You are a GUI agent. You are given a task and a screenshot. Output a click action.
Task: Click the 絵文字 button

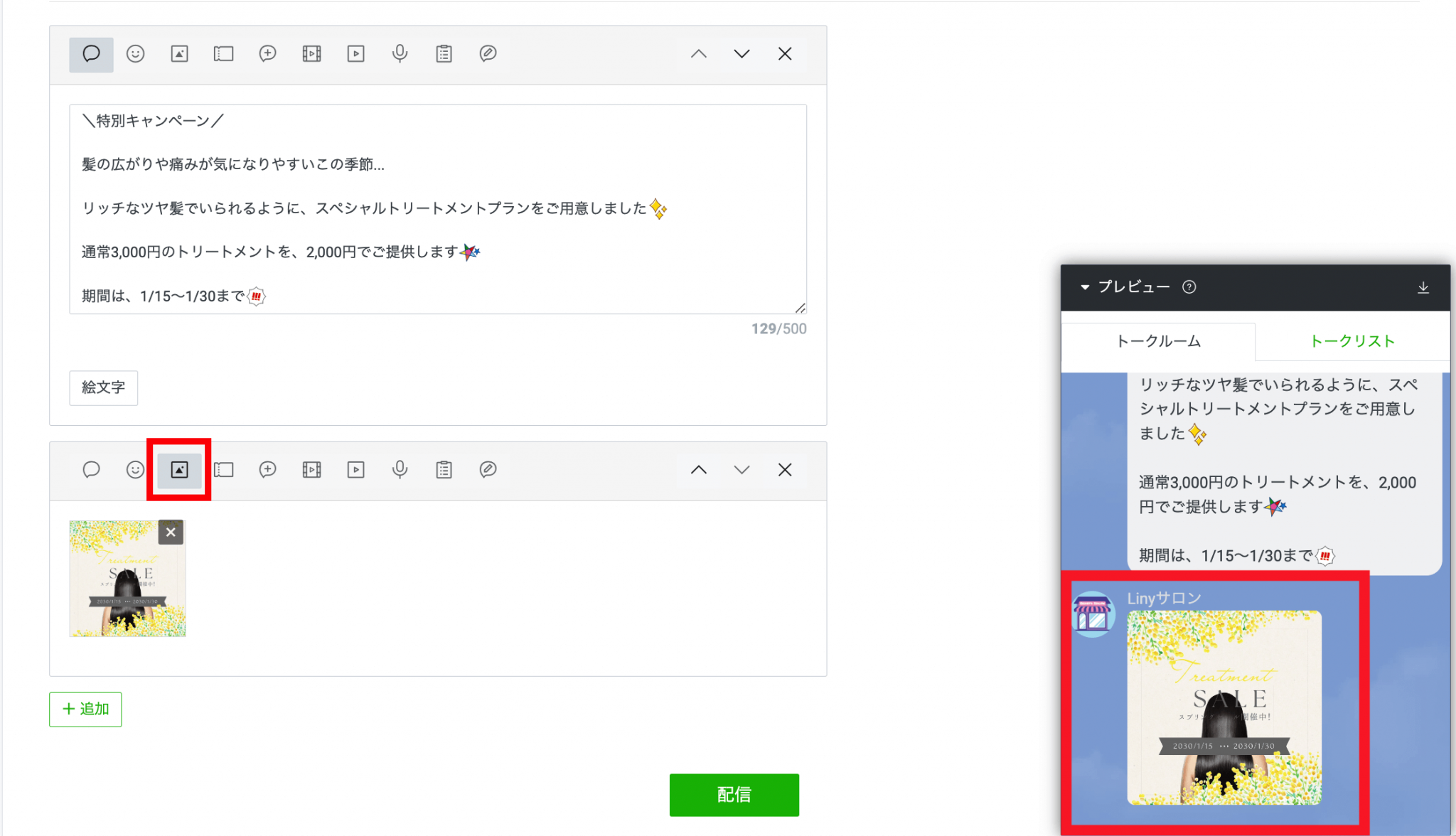tap(103, 388)
